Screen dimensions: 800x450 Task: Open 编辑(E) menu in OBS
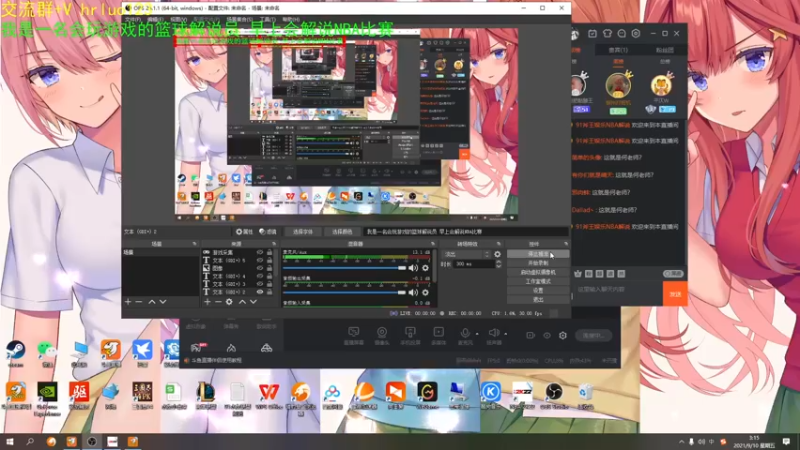point(155,19)
